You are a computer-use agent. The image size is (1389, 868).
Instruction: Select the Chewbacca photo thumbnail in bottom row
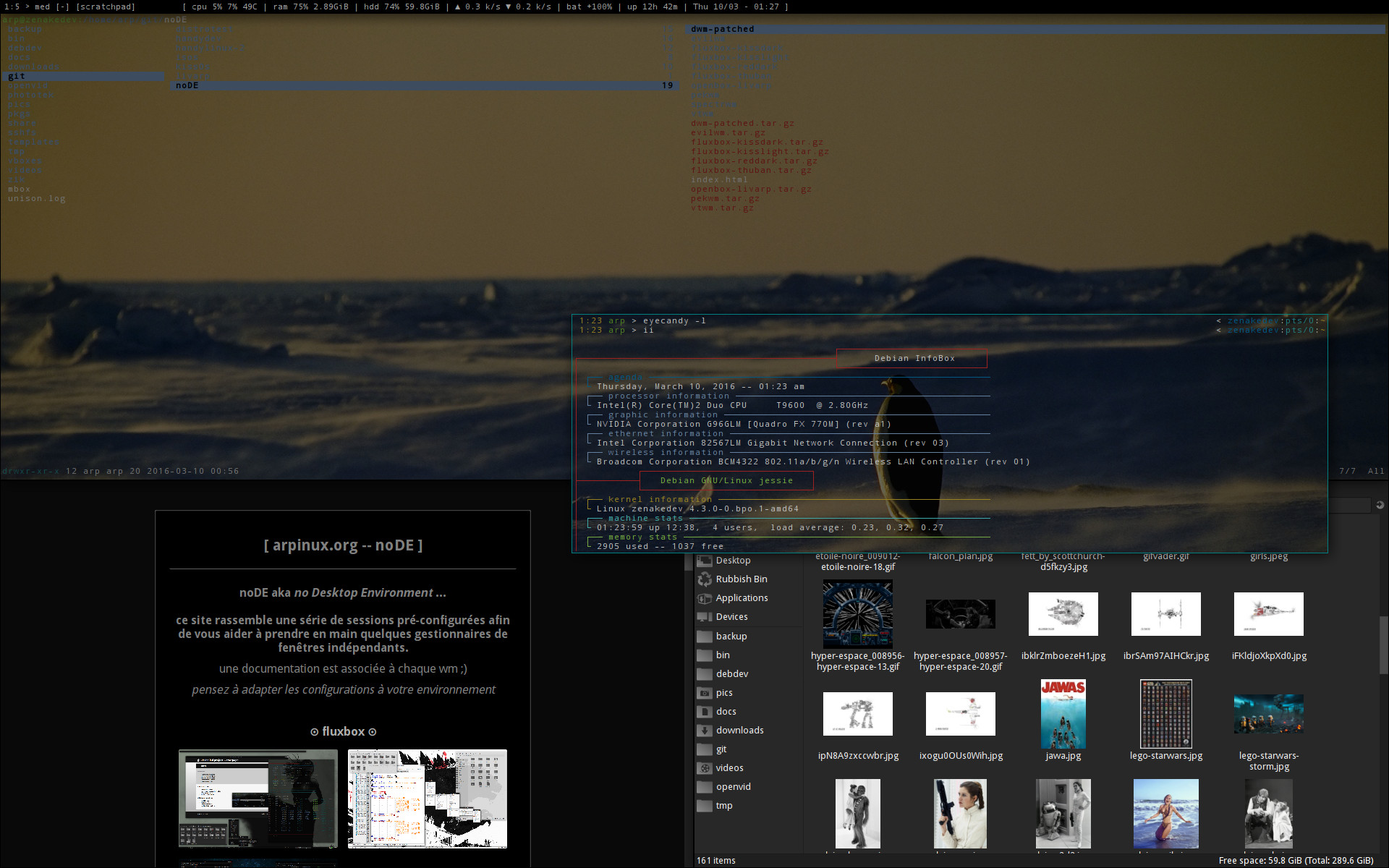[x=858, y=814]
